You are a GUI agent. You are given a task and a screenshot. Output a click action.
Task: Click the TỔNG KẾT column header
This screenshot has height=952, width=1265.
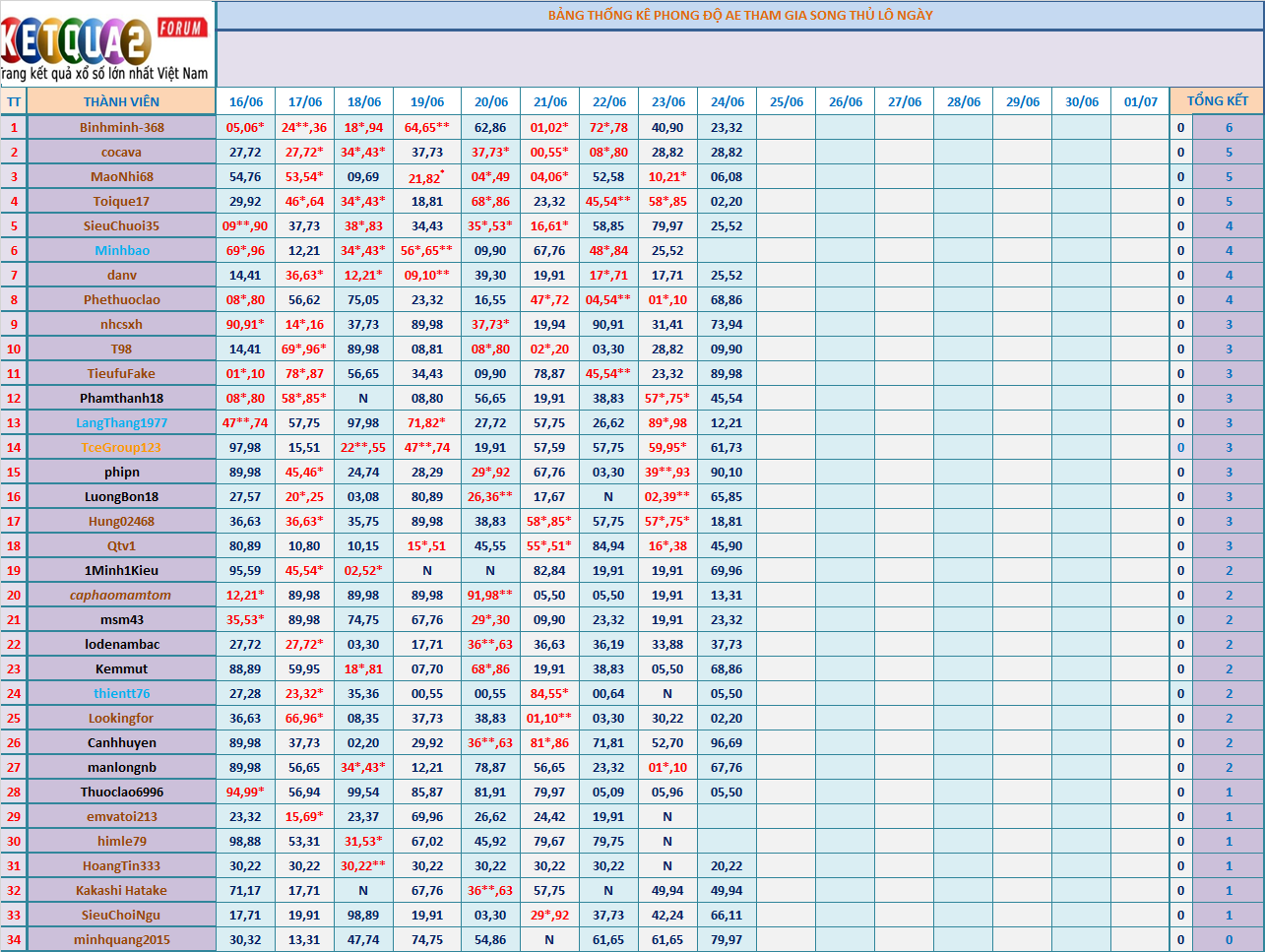[1217, 100]
